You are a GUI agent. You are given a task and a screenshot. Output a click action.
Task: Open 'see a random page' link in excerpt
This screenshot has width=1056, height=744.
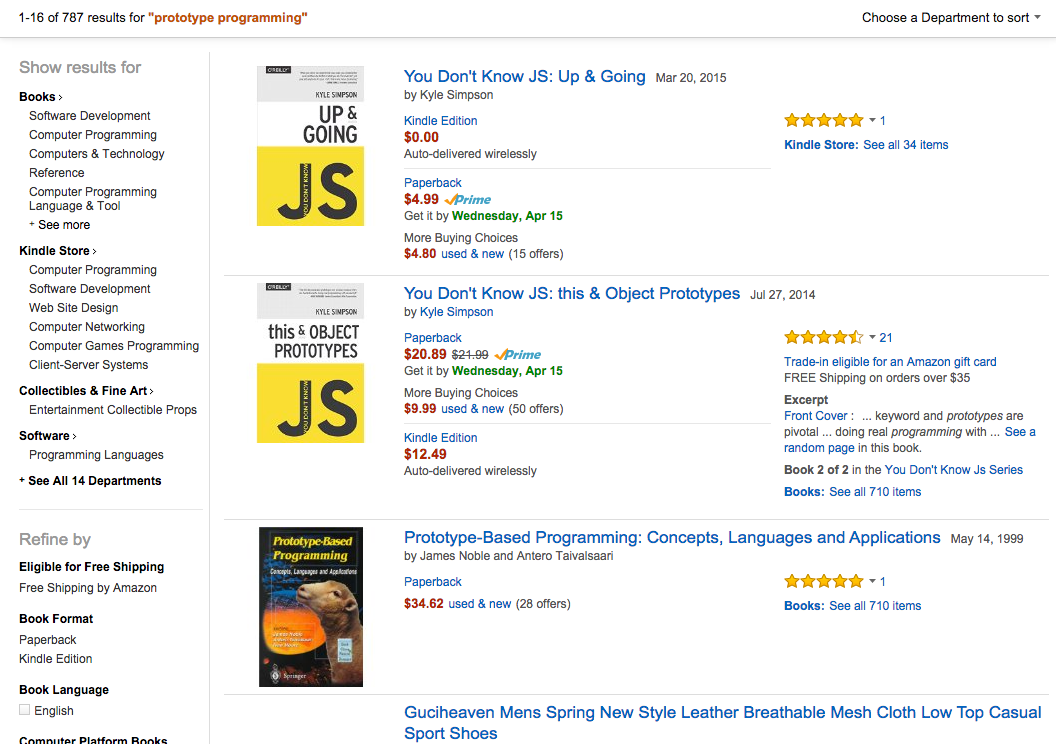pos(909,440)
